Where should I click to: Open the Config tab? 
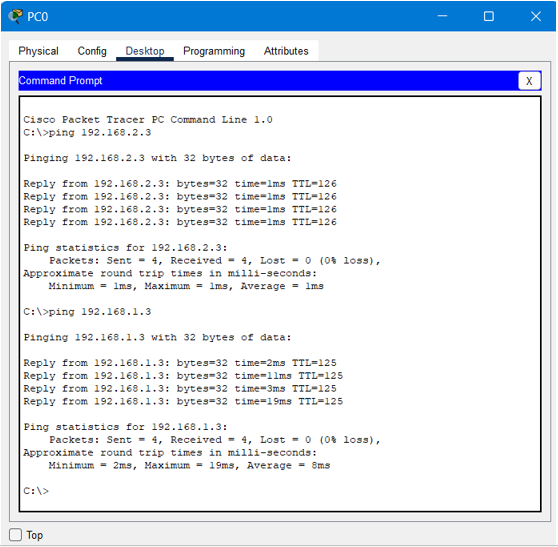coord(92,51)
